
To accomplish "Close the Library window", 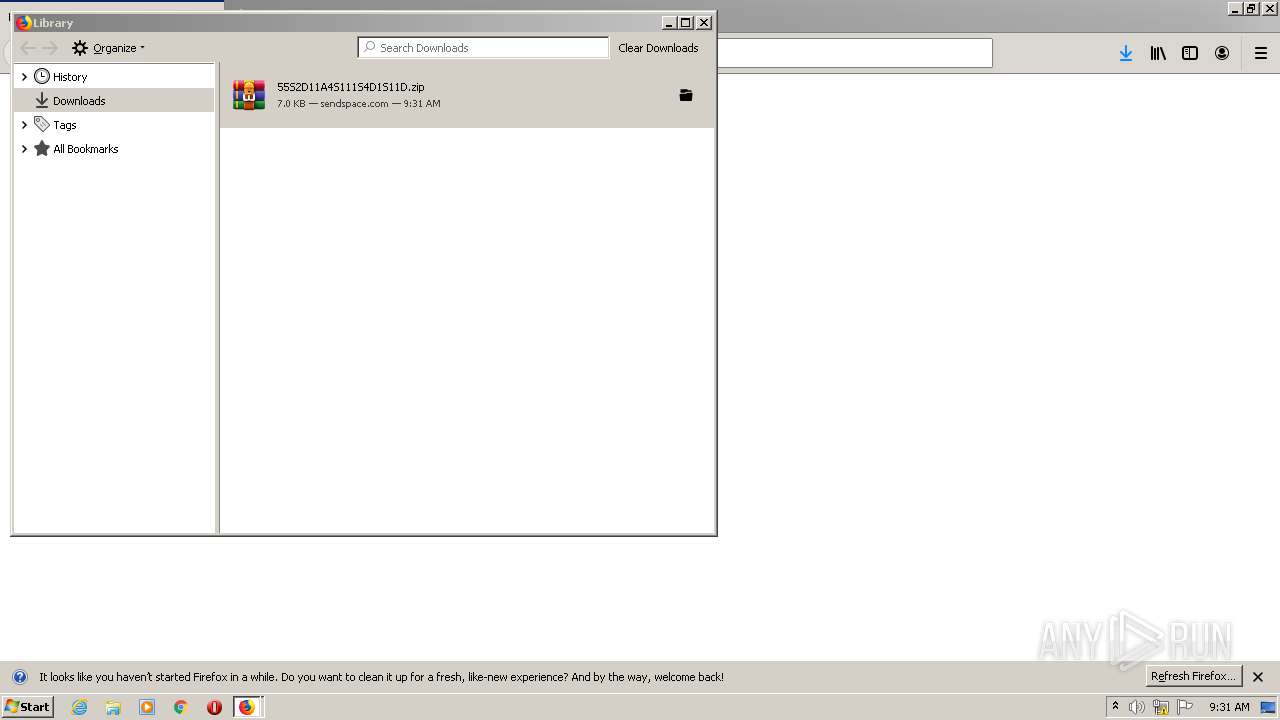I will click(x=704, y=23).
